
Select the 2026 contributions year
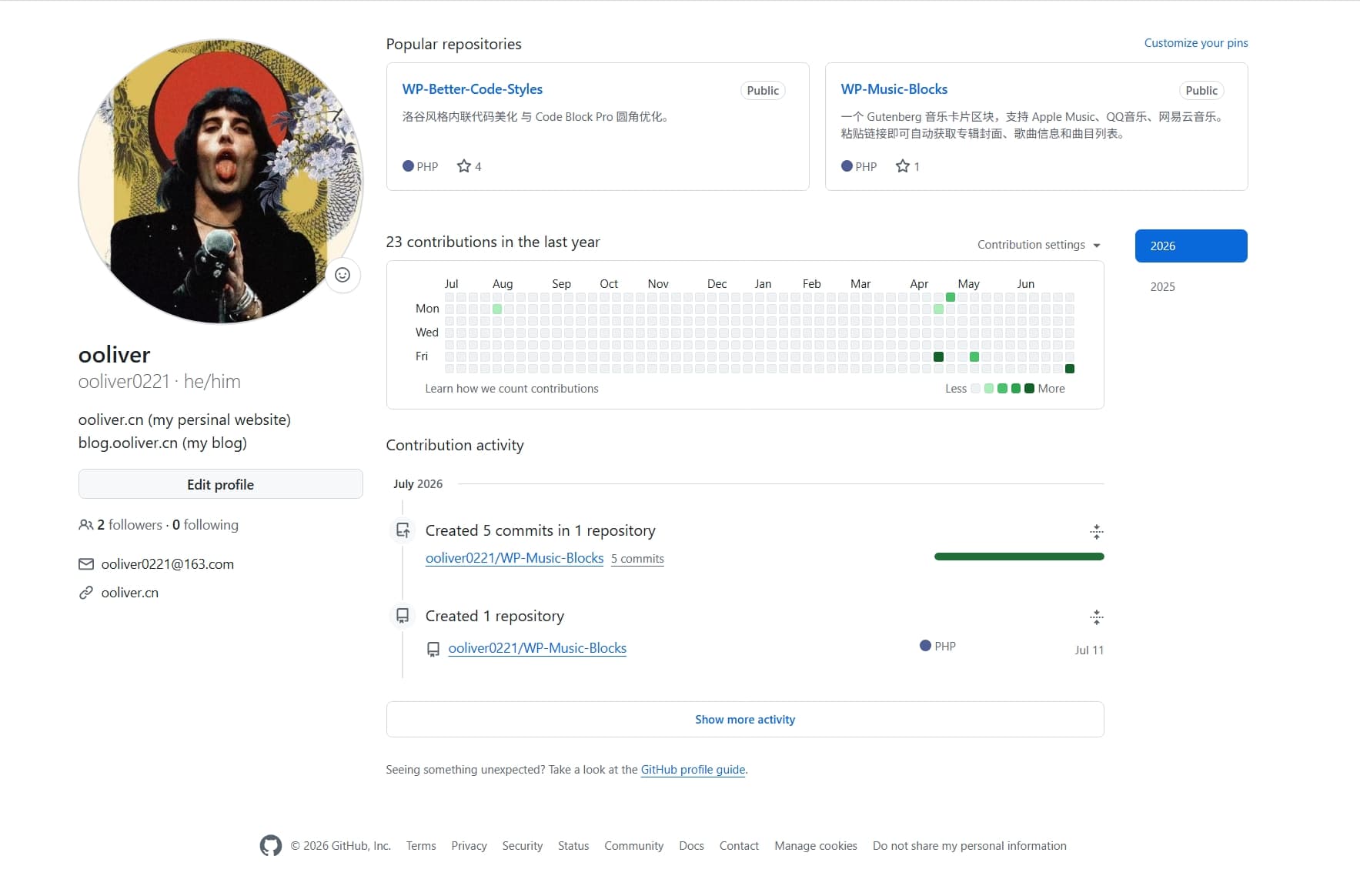click(x=1191, y=246)
